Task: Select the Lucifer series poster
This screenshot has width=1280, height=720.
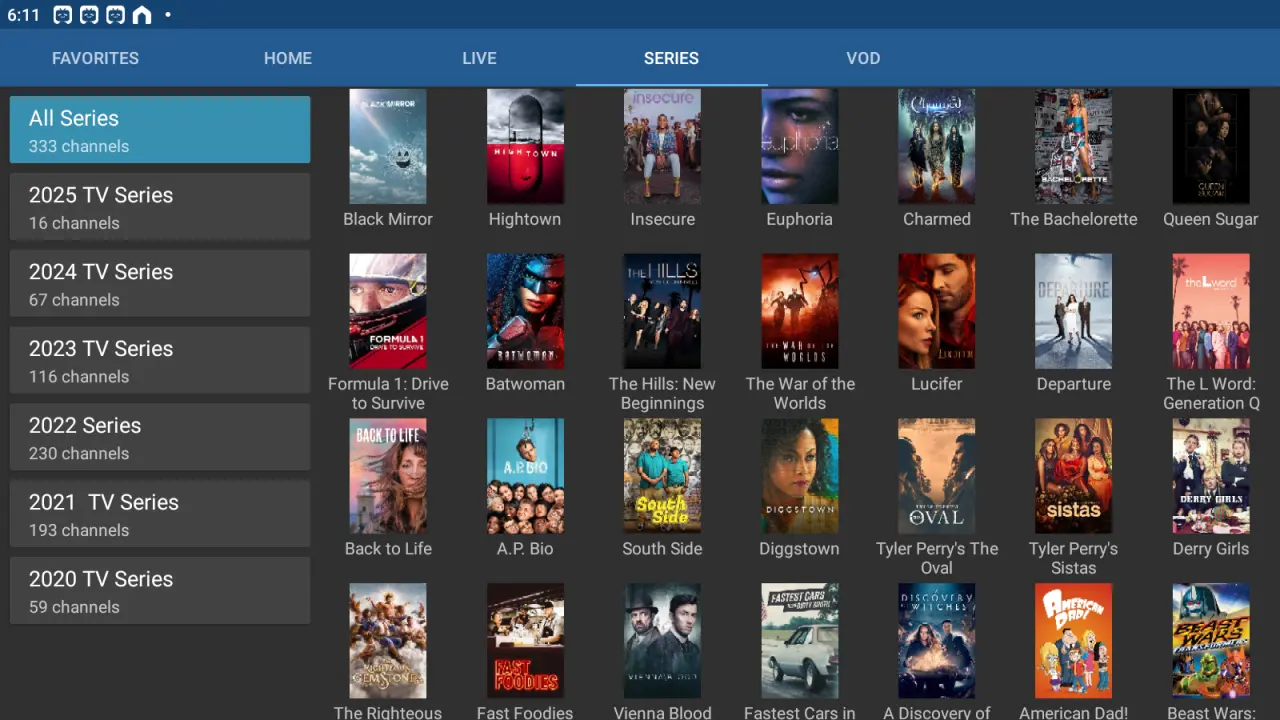Action: [936, 311]
